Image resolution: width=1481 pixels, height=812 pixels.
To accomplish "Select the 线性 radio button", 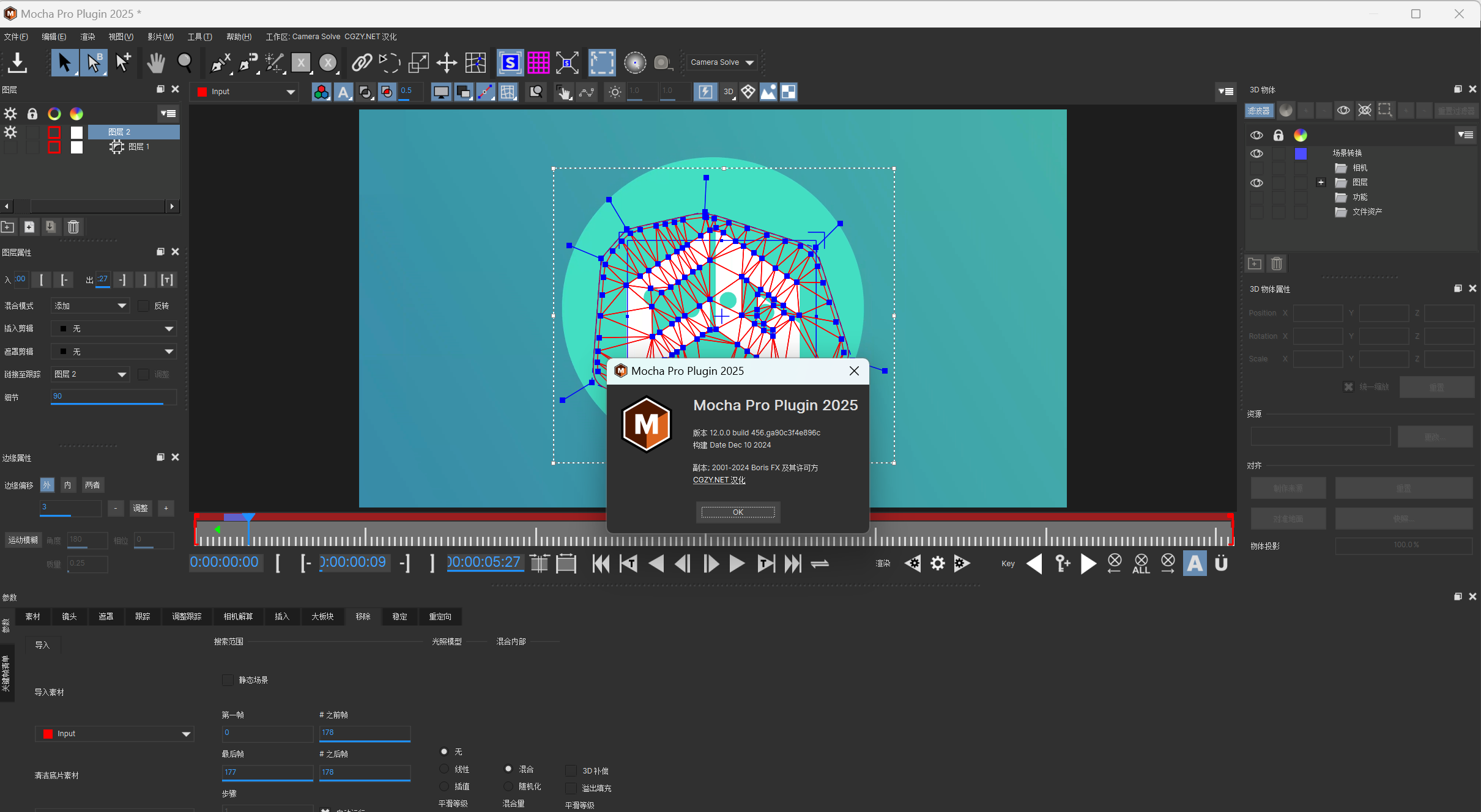I will coord(445,769).
